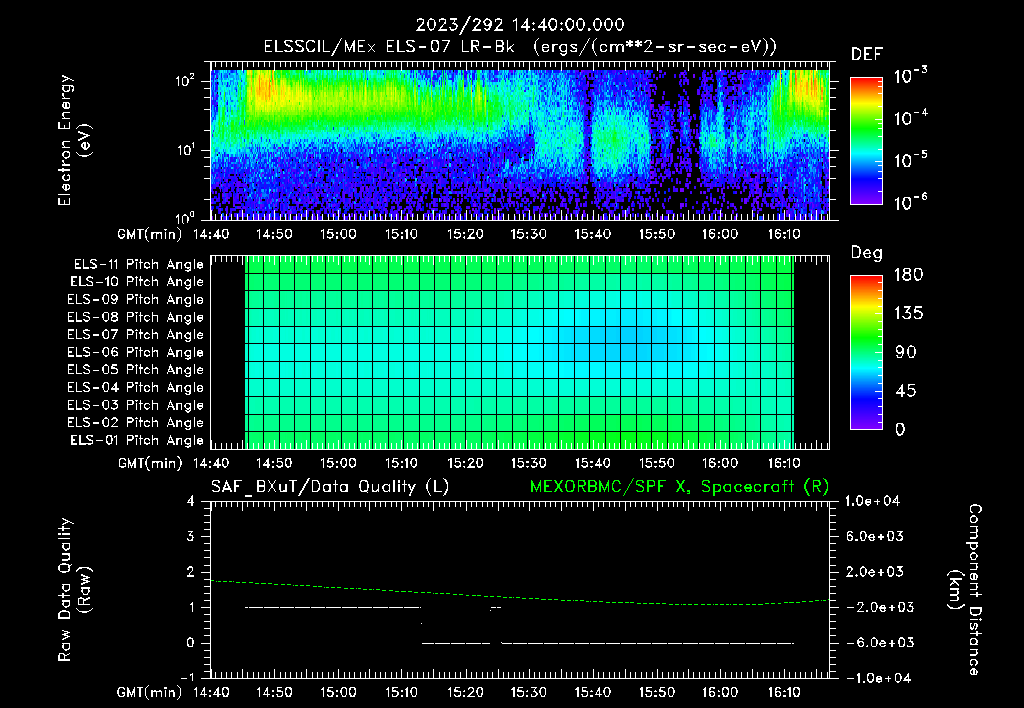Viewport: 1024px width, 708px height.
Task: Click the 15:20 tick label under the pitch angle panel
Action: [465, 464]
